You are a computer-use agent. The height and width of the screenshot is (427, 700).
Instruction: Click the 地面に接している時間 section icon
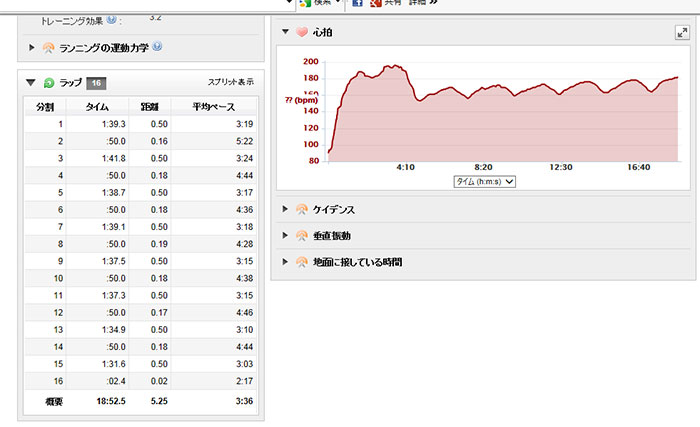301,262
